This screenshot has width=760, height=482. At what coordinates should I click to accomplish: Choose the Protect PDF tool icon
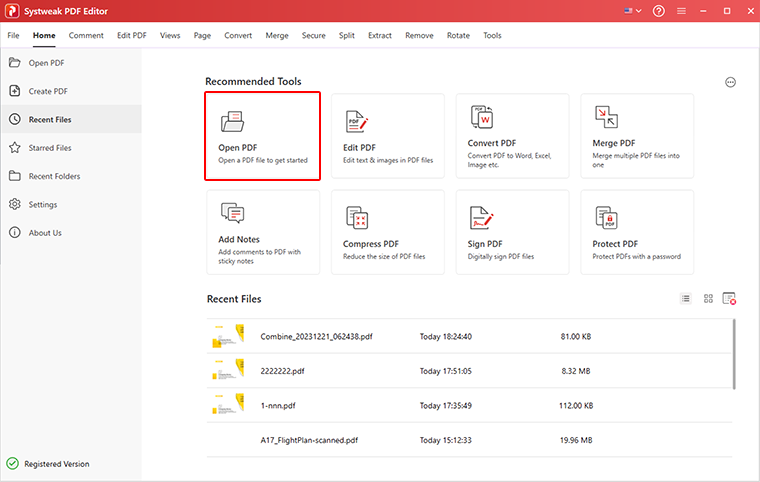tap(606, 218)
